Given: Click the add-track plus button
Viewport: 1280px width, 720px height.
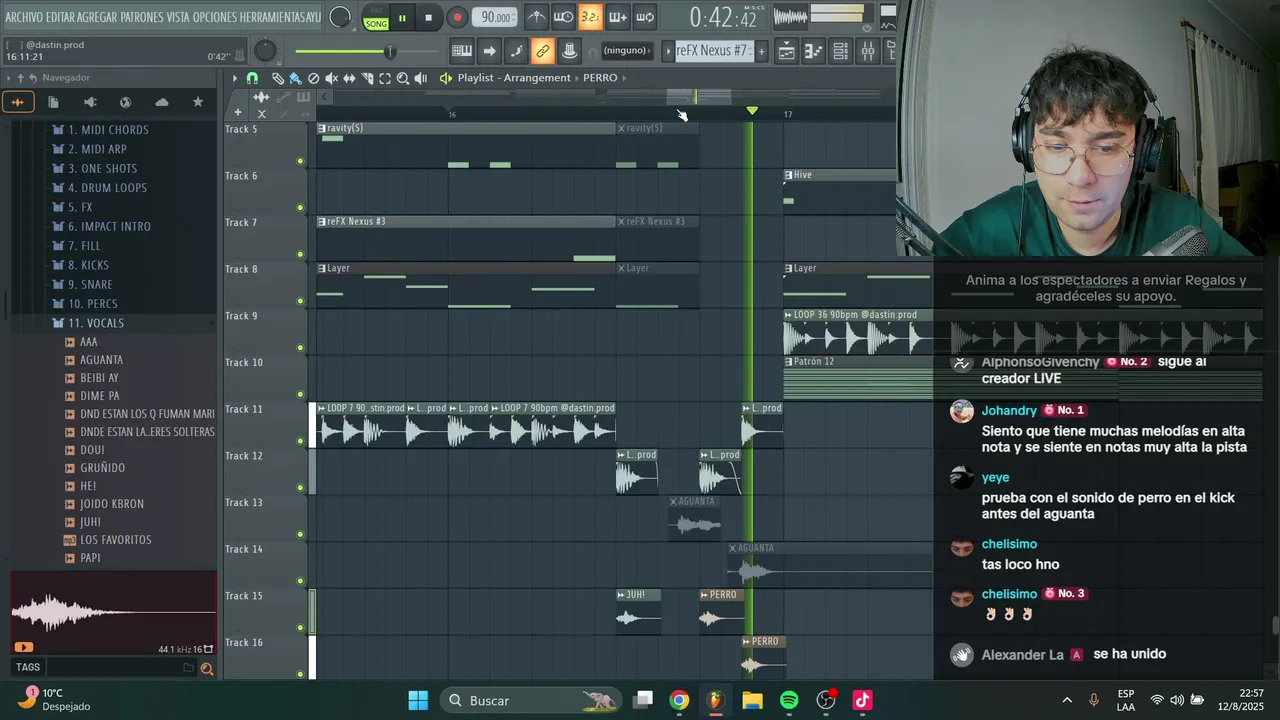Looking at the screenshot, I should click(x=237, y=113).
